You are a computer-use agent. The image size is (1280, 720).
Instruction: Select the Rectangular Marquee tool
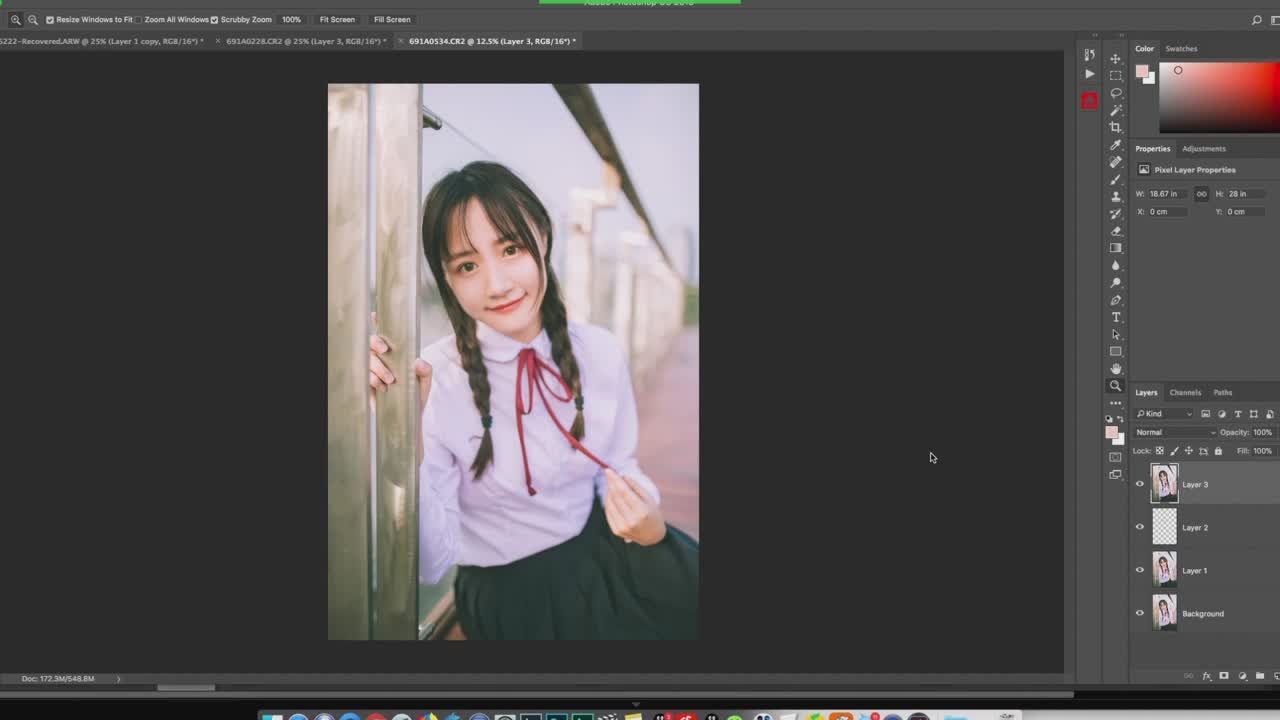[1116, 76]
